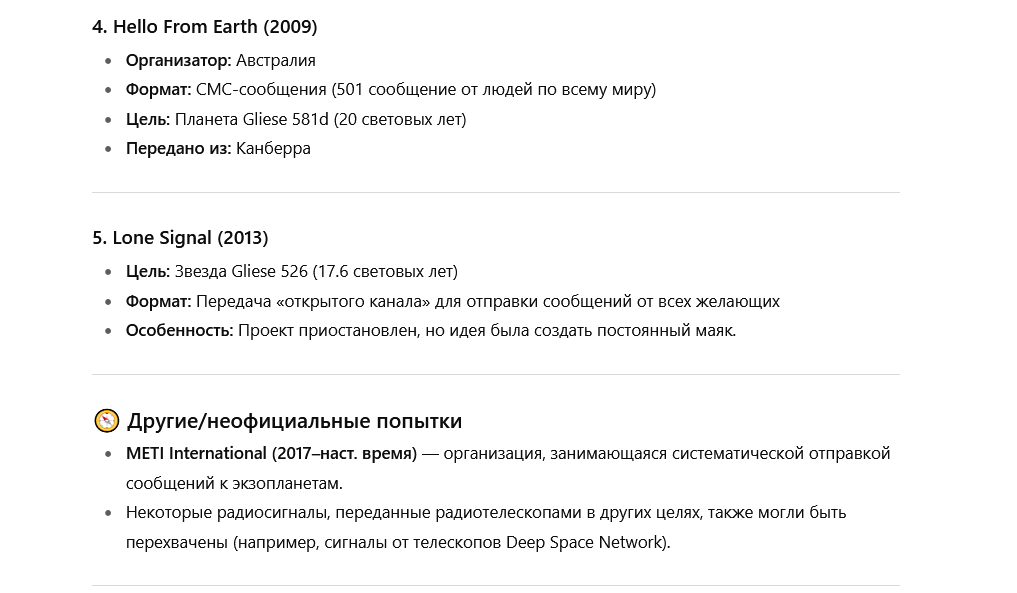
Task: Click the heading "5. Lone Signal (2013)"
Action: click(x=180, y=237)
